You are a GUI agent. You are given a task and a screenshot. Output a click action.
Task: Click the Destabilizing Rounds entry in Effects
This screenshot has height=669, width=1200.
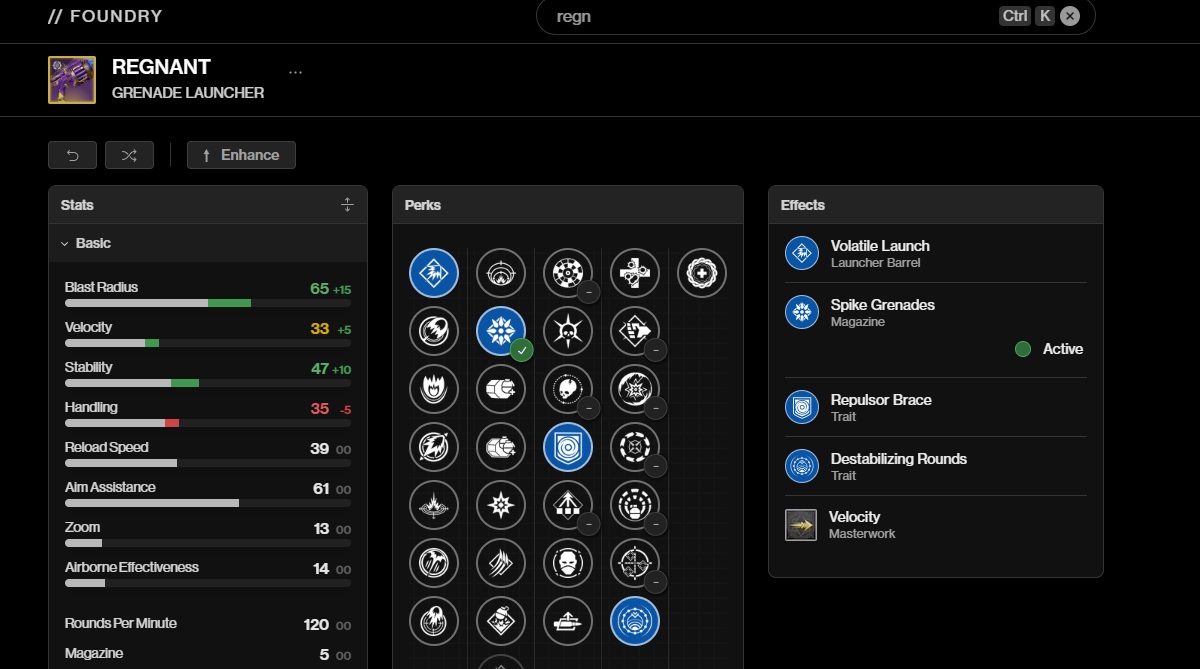coord(898,466)
